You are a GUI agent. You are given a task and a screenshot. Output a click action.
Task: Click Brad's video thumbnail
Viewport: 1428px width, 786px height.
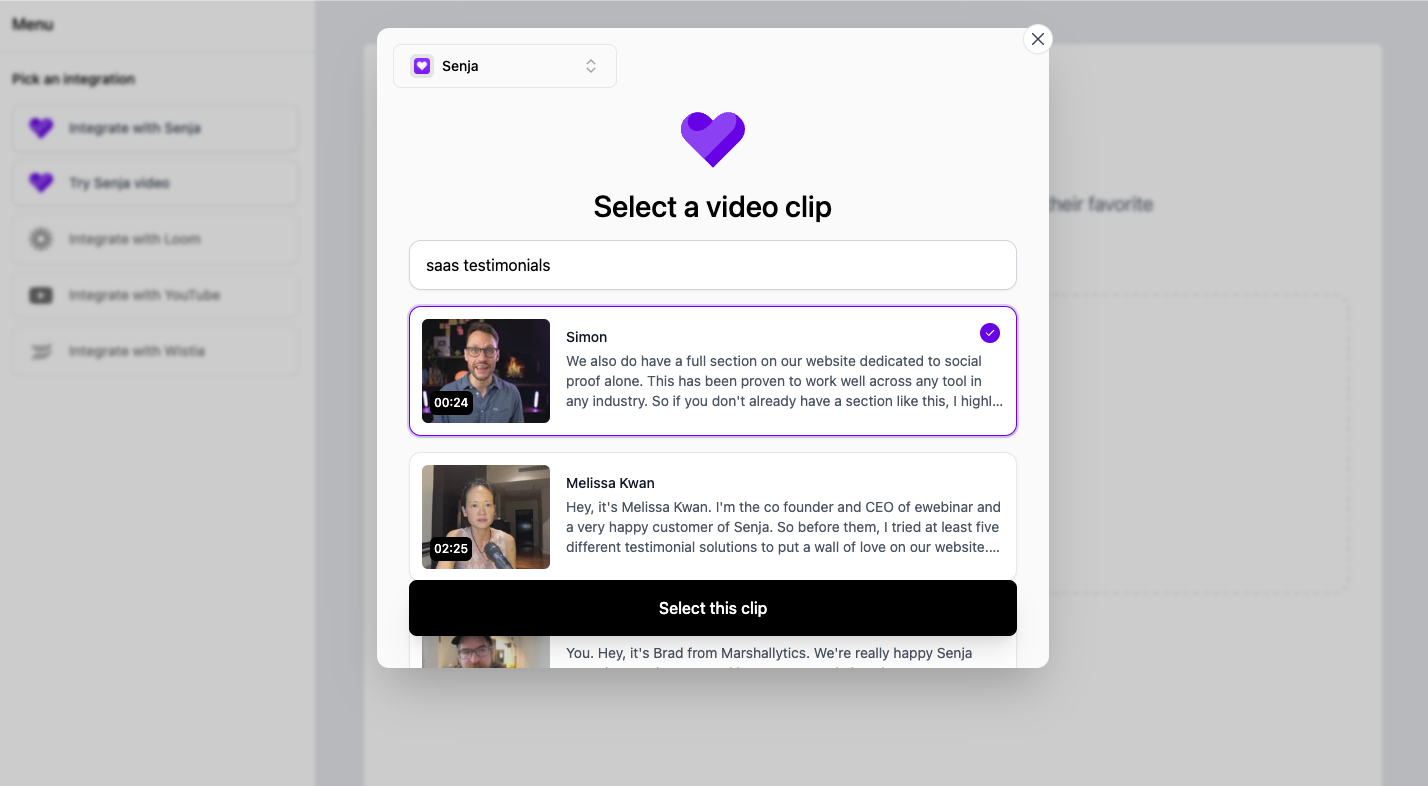pos(486,652)
